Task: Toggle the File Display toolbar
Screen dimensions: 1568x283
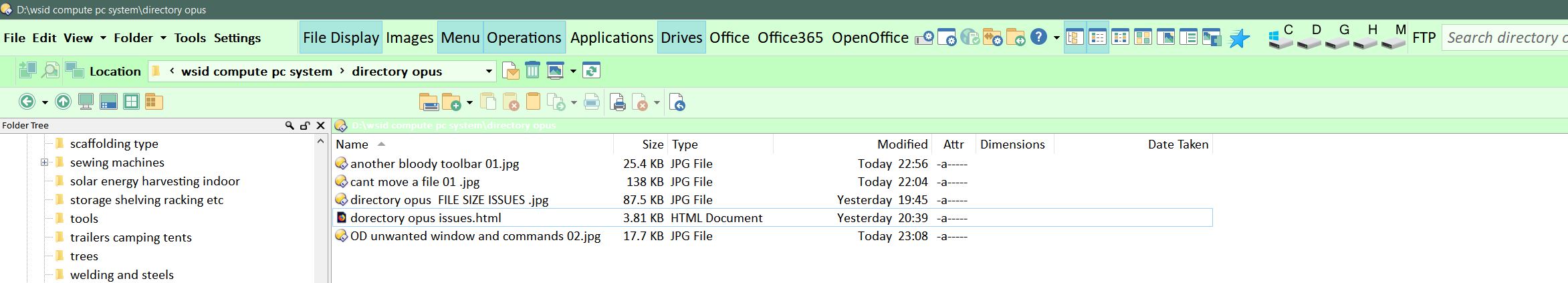Action: pos(341,37)
